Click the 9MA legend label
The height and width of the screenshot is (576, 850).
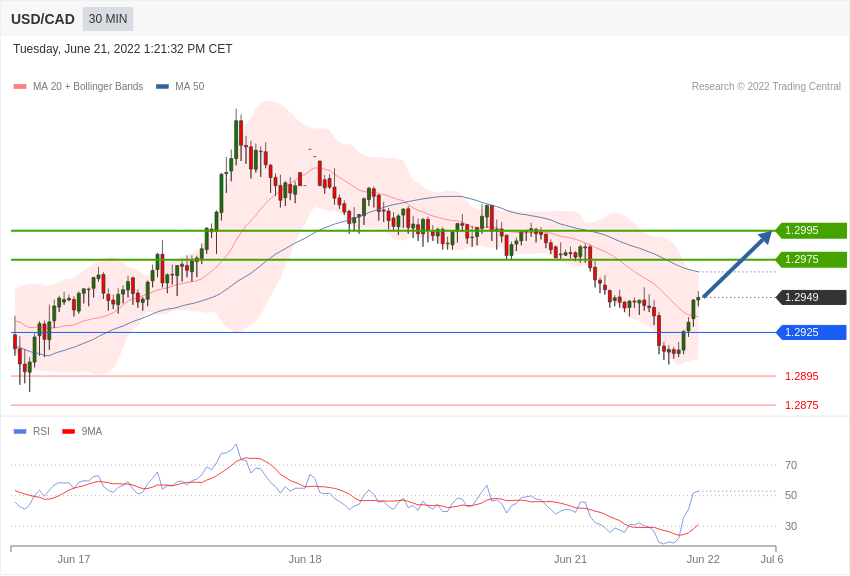(92, 431)
